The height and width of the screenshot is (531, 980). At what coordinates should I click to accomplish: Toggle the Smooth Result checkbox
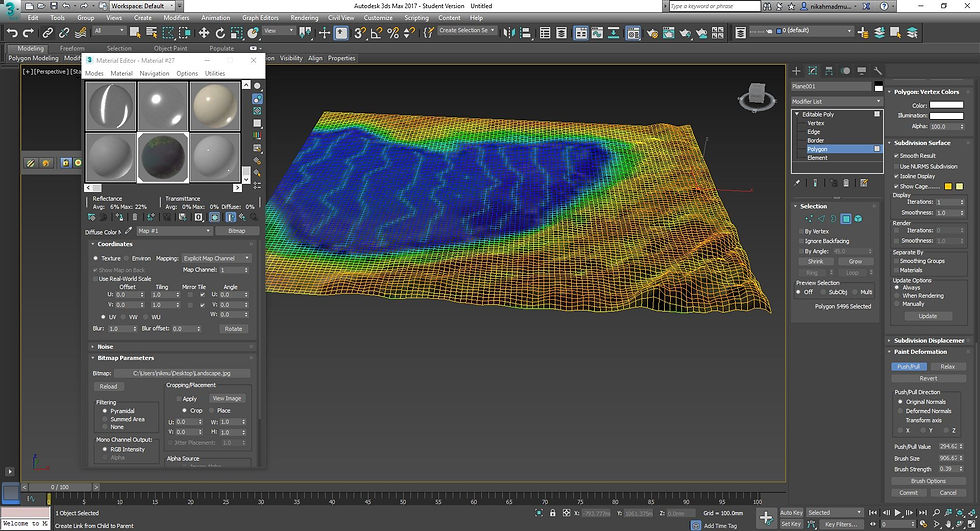click(x=896, y=156)
